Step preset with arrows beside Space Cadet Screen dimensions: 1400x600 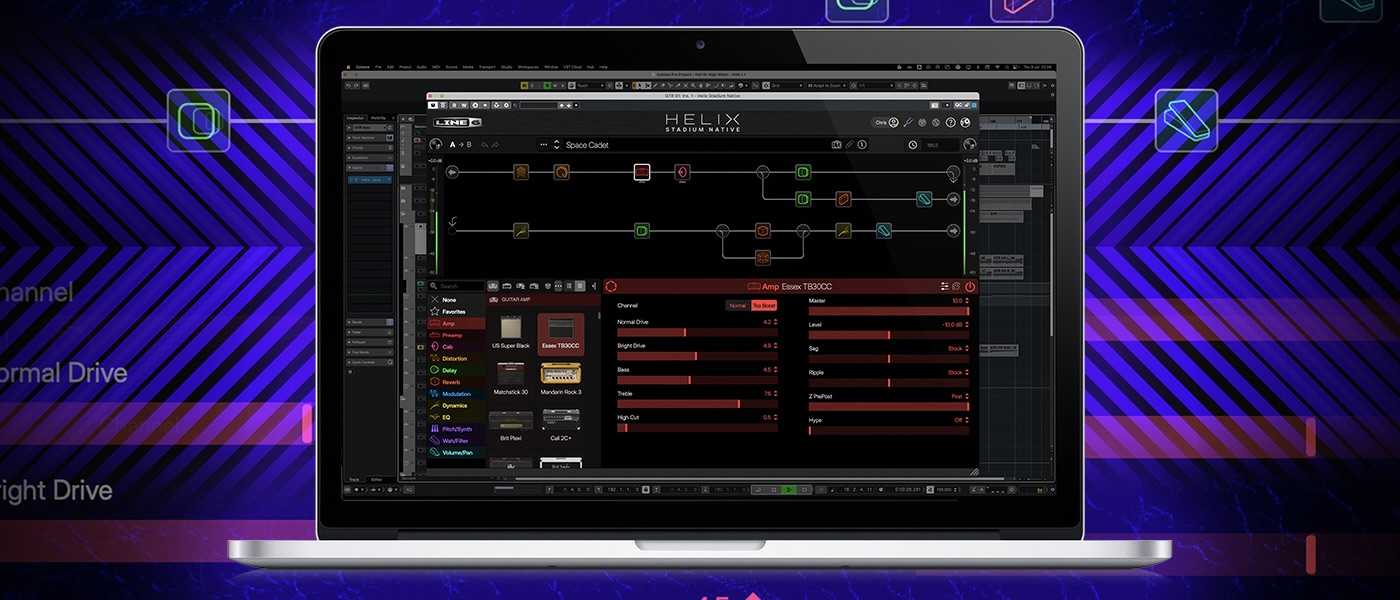click(x=558, y=145)
